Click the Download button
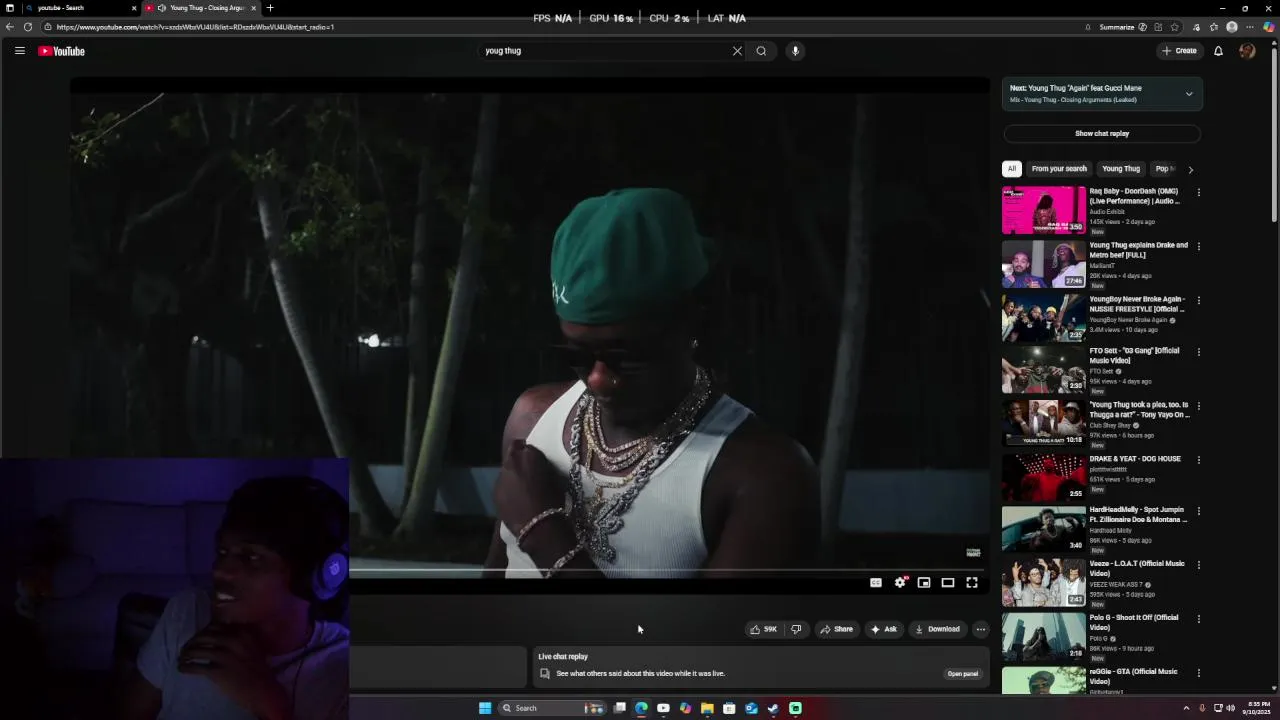The image size is (1280, 720). [937, 629]
